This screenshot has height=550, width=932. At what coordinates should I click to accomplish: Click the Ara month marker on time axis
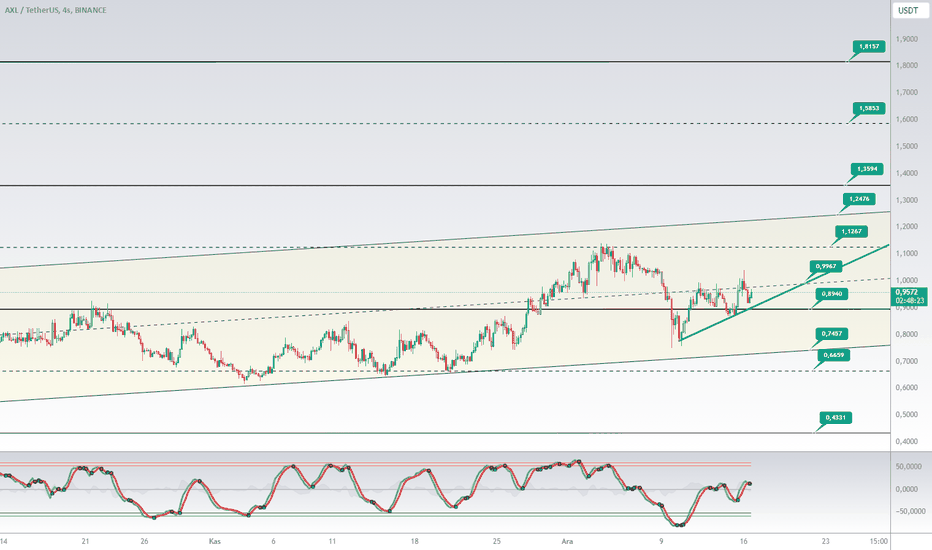(x=568, y=541)
